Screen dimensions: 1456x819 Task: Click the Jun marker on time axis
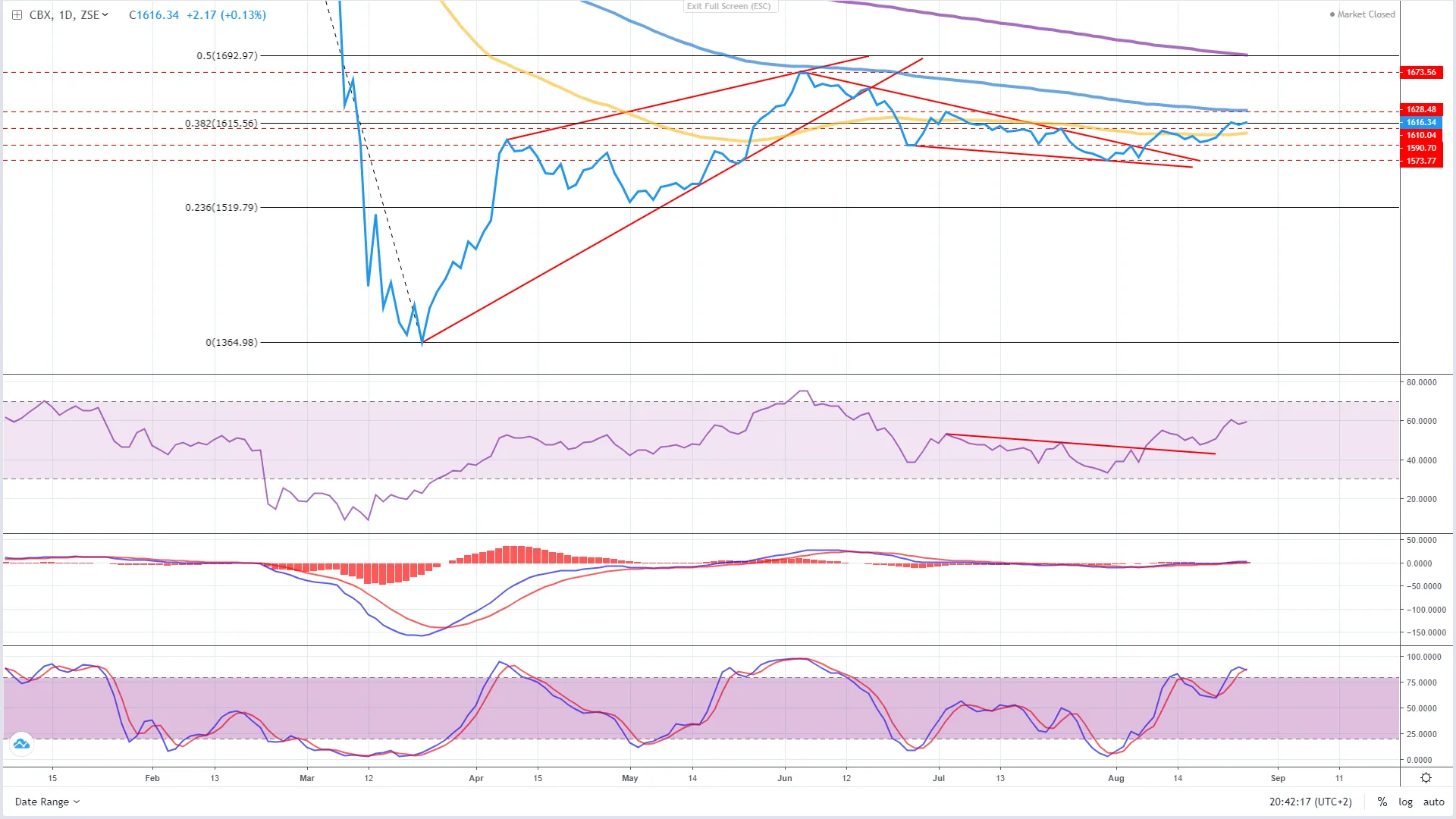click(x=785, y=778)
